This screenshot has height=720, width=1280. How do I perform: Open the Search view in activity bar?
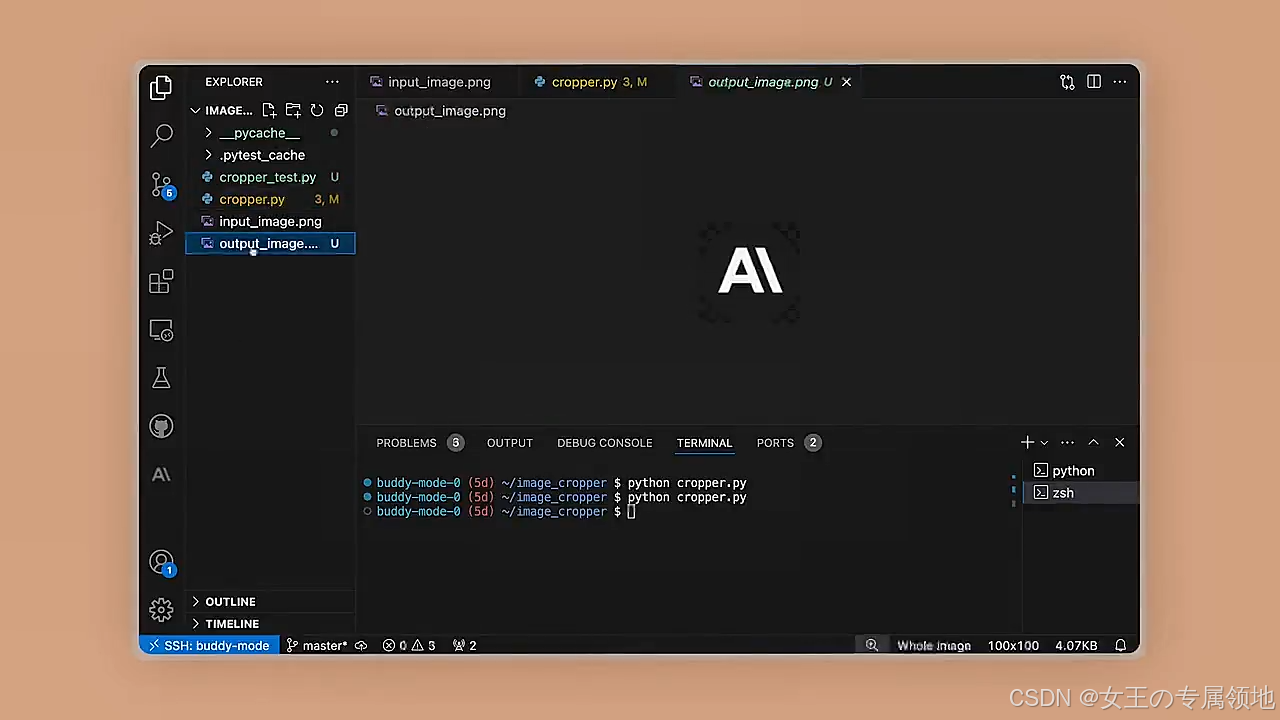click(161, 136)
